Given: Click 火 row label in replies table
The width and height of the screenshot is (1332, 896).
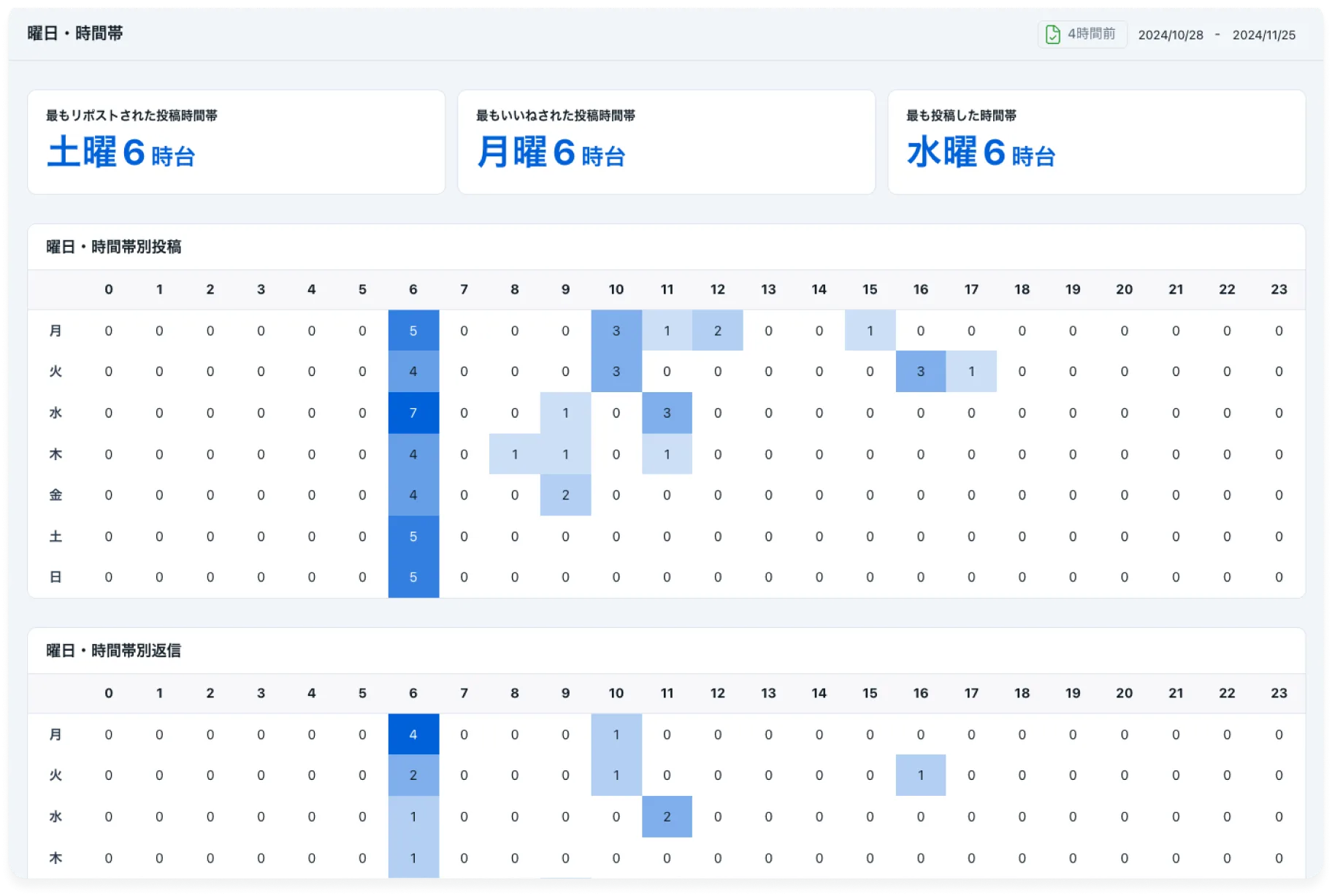Looking at the screenshot, I should pyautogui.click(x=55, y=776).
